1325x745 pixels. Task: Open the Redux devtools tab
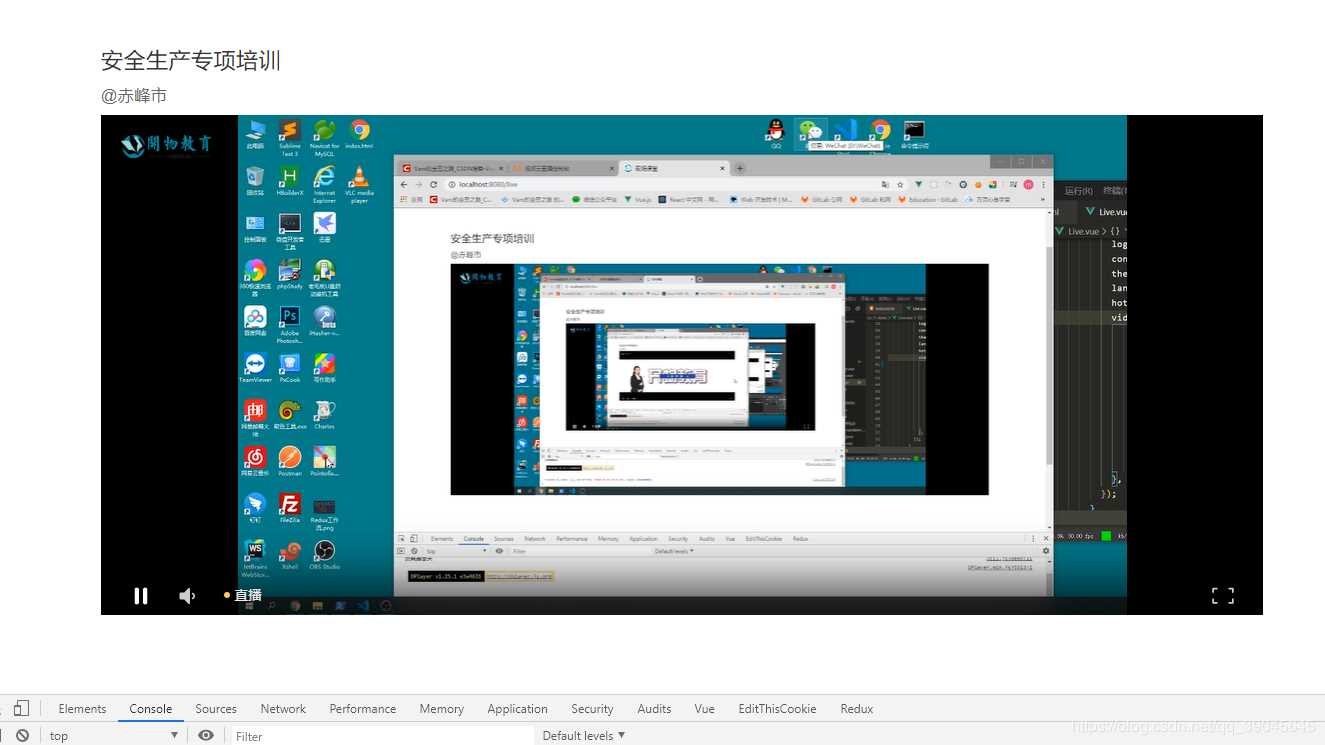tap(857, 709)
